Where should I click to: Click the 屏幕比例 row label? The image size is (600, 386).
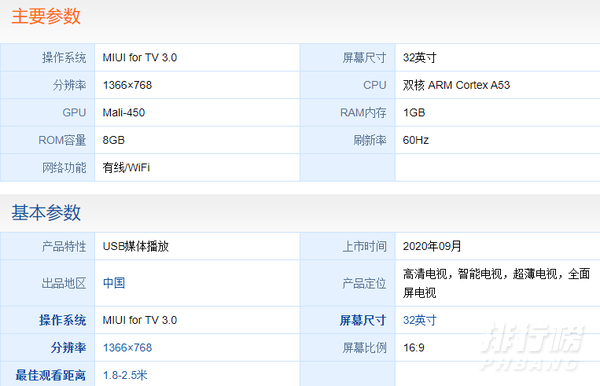(x=364, y=348)
